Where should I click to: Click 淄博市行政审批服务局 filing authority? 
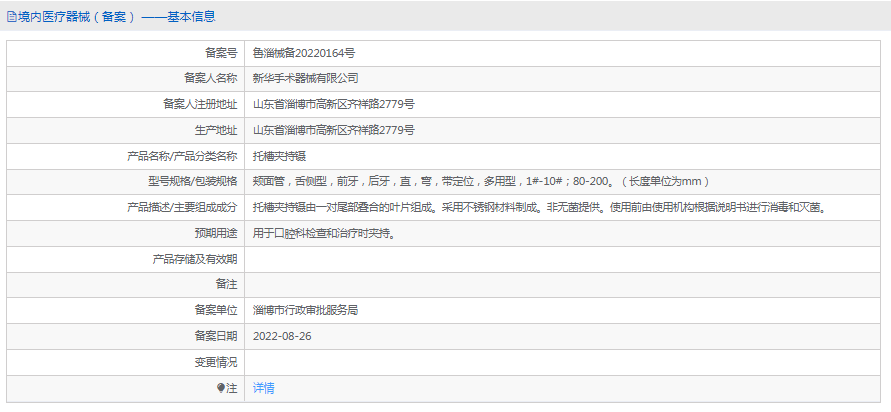click(305, 311)
